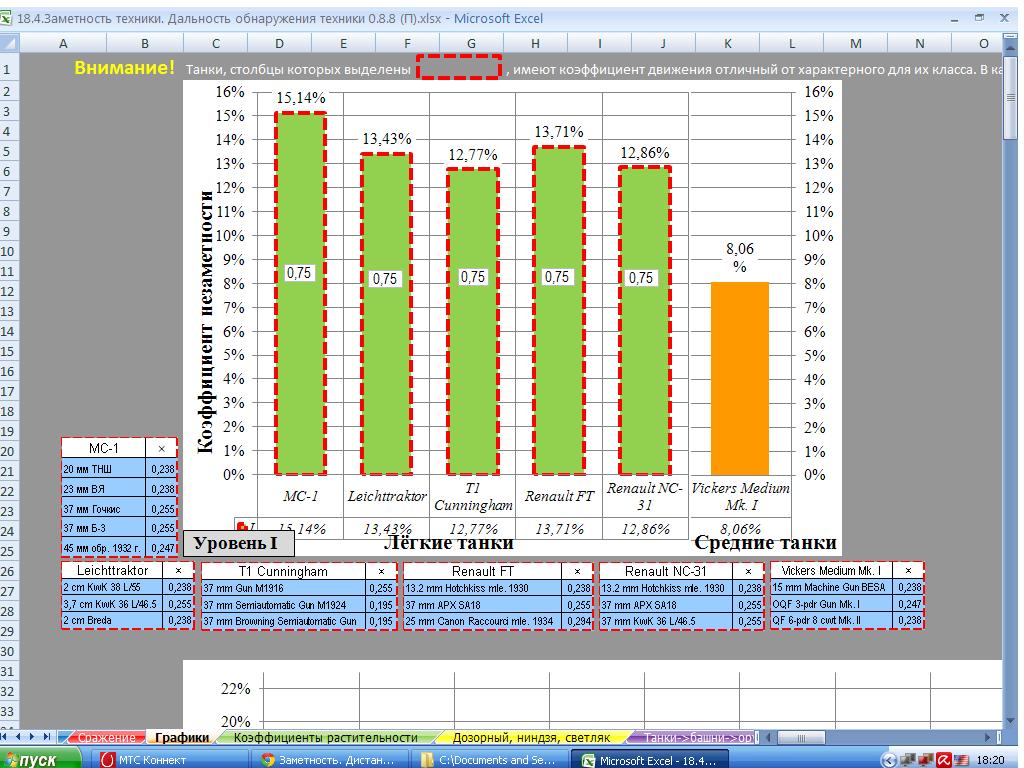Click the Коэффициент незаметности axis title
Image resolution: width=1024 pixels, height=768 pixels.
(x=205, y=321)
